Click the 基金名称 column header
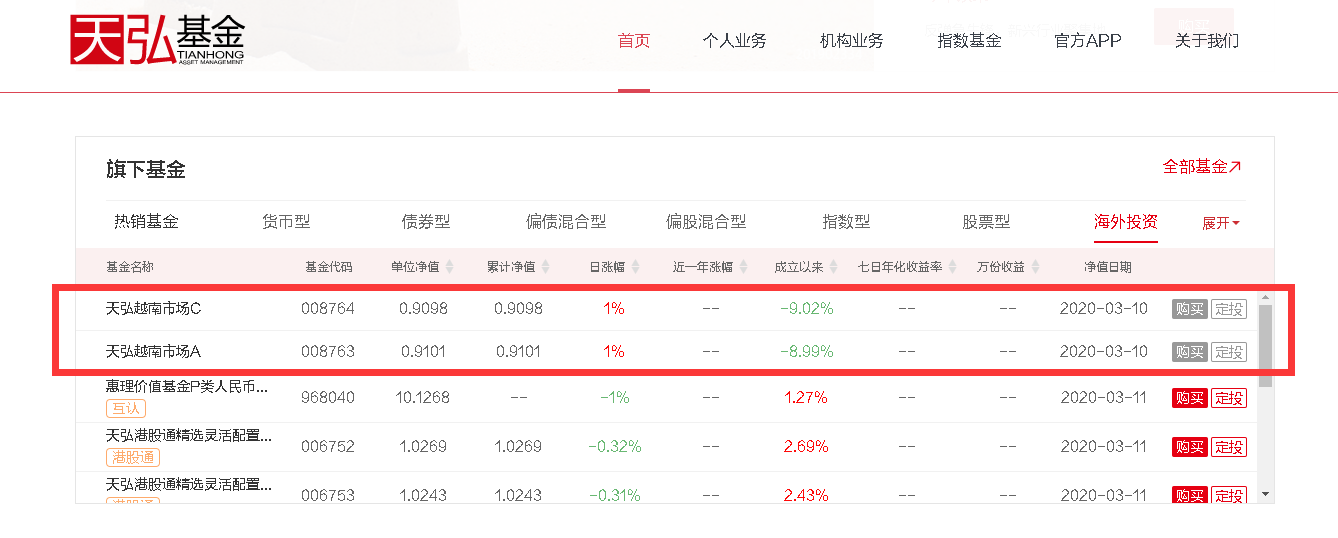This screenshot has width=1338, height=538. point(130,267)
